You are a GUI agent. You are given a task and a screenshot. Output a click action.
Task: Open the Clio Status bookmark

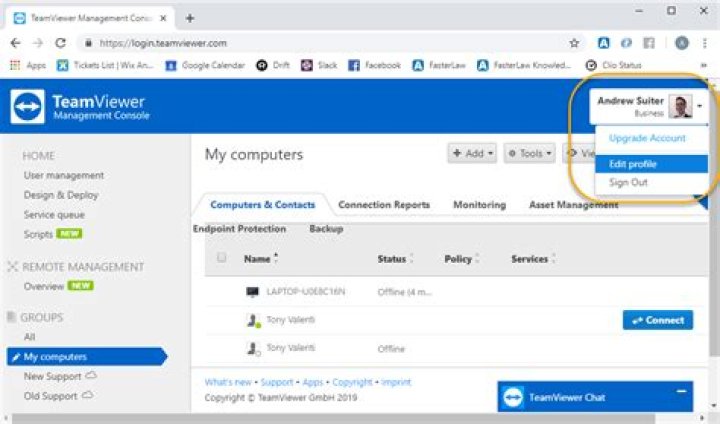pyautogui.click(x=613, y=65)
